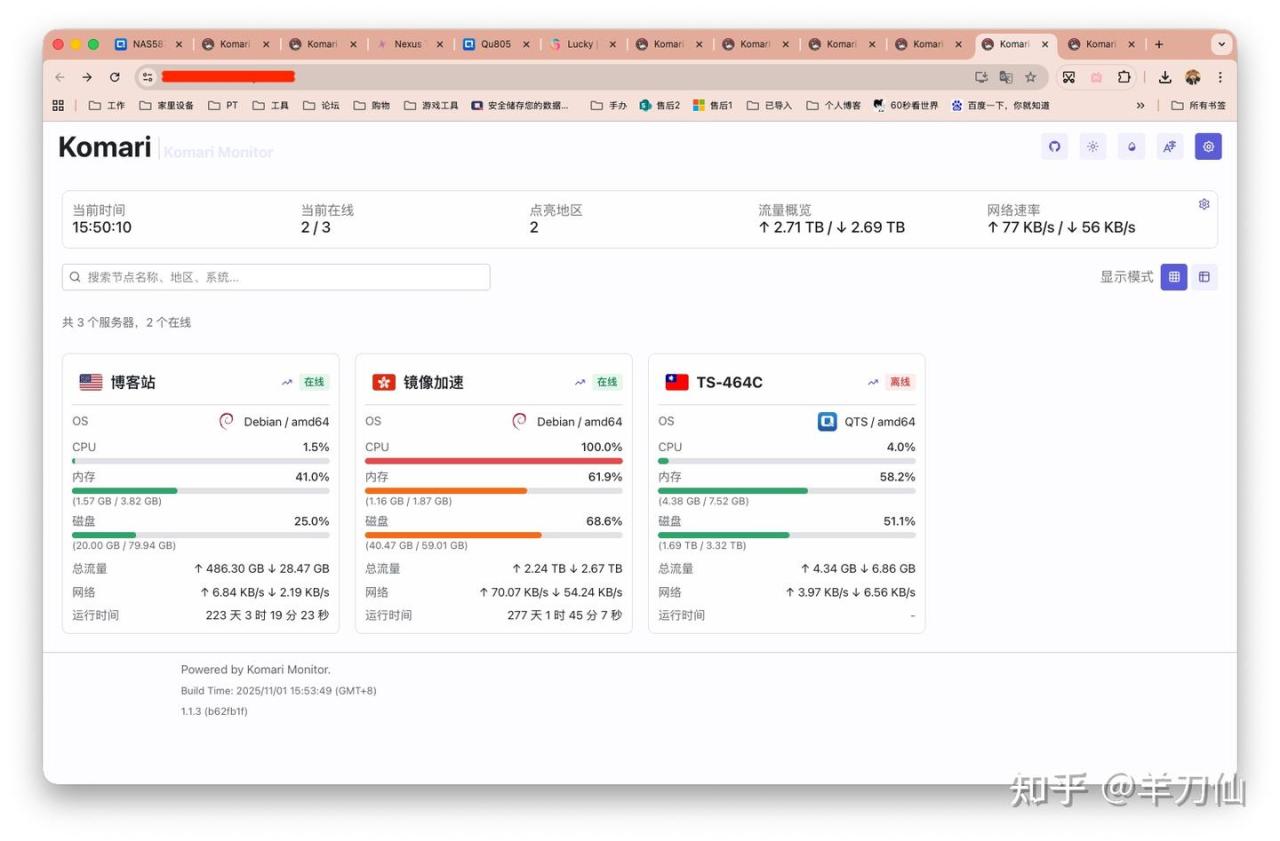Open the 镜像加速 server details
Viewport: 1280px width, 841px height.
(433, 382)
